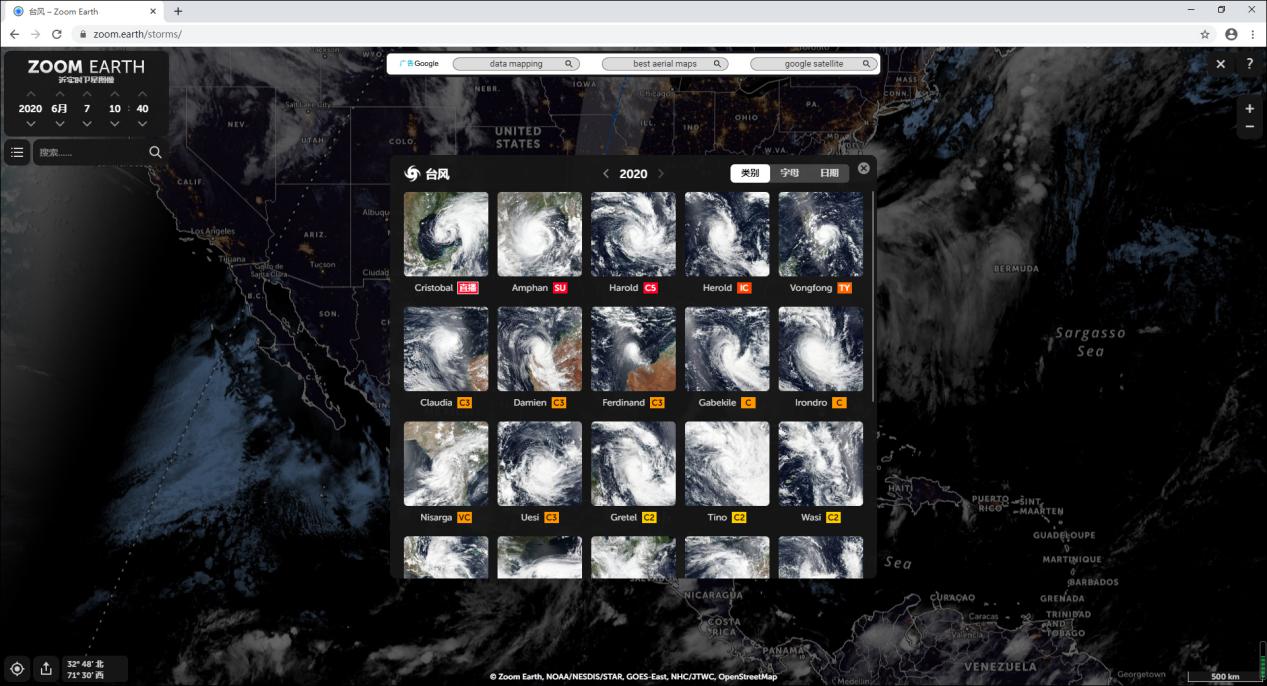Open the Uesi storm thumbnail
Viewport: 1267px width, 686px height.
tap(539, 464)
